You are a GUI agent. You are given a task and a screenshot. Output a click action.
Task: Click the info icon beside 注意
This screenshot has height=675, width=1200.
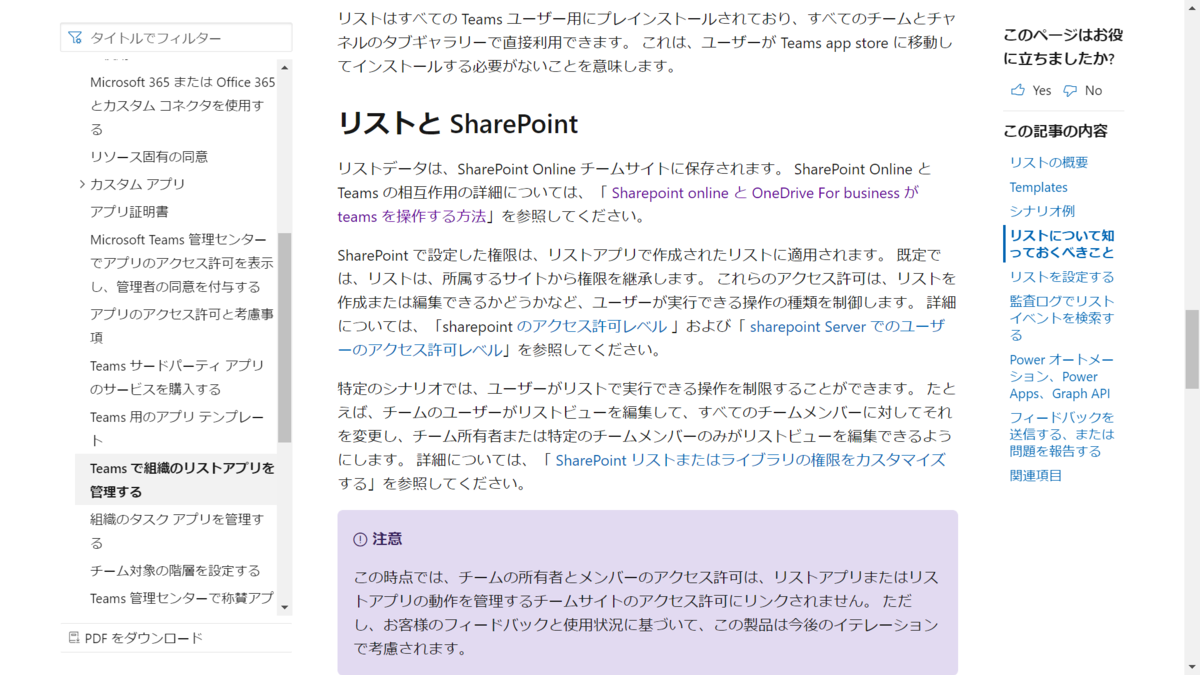[360, 539]
